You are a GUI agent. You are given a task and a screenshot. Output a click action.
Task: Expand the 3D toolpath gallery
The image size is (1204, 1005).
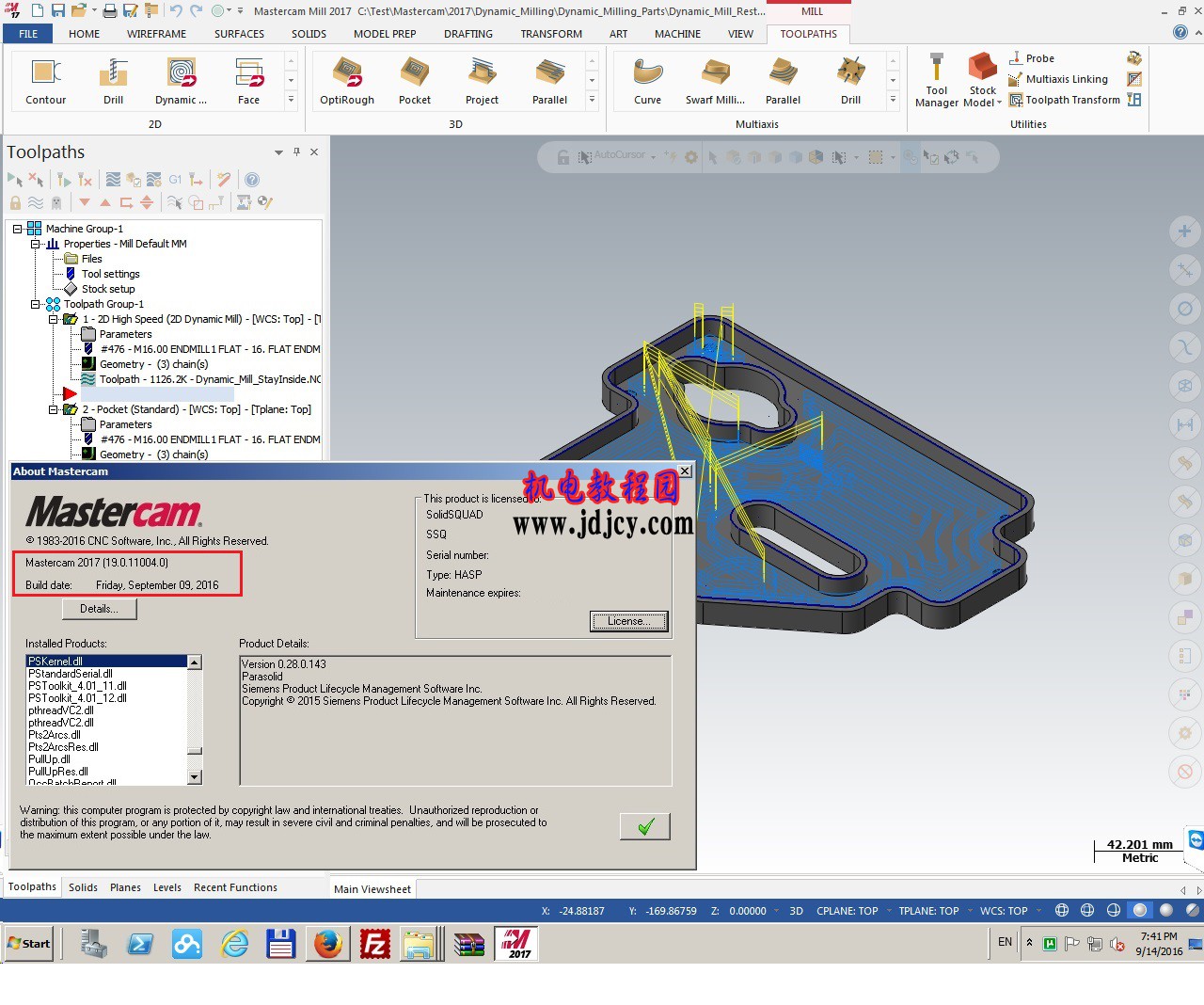(x=592, y=100)
